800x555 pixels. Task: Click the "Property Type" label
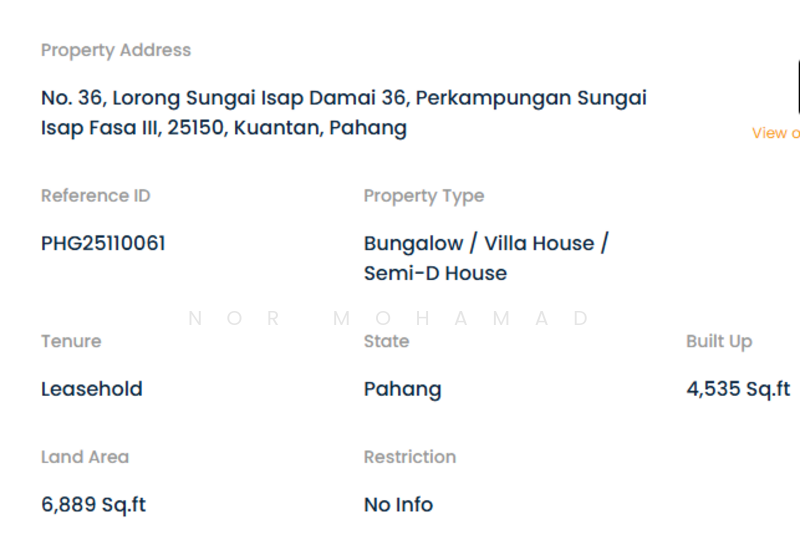[424, 196]
